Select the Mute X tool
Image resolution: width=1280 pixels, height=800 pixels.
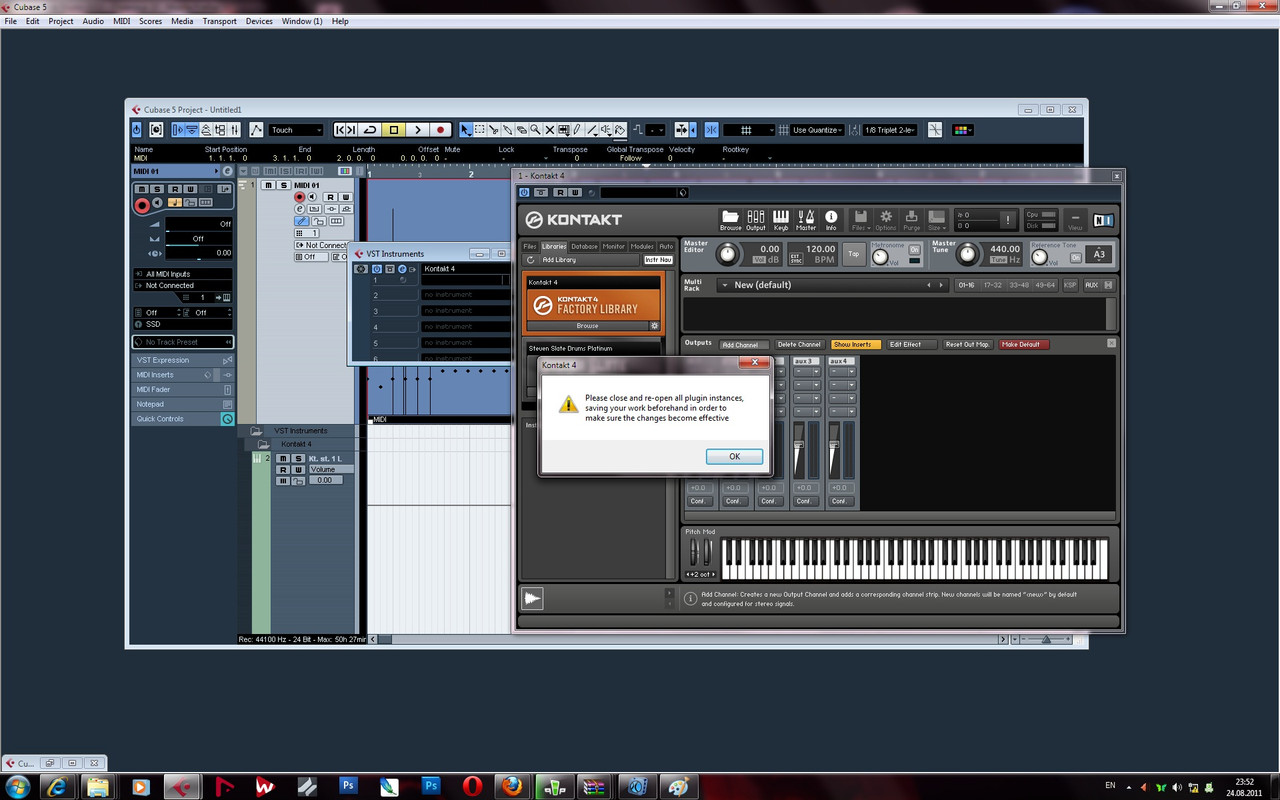coord(549,130)
